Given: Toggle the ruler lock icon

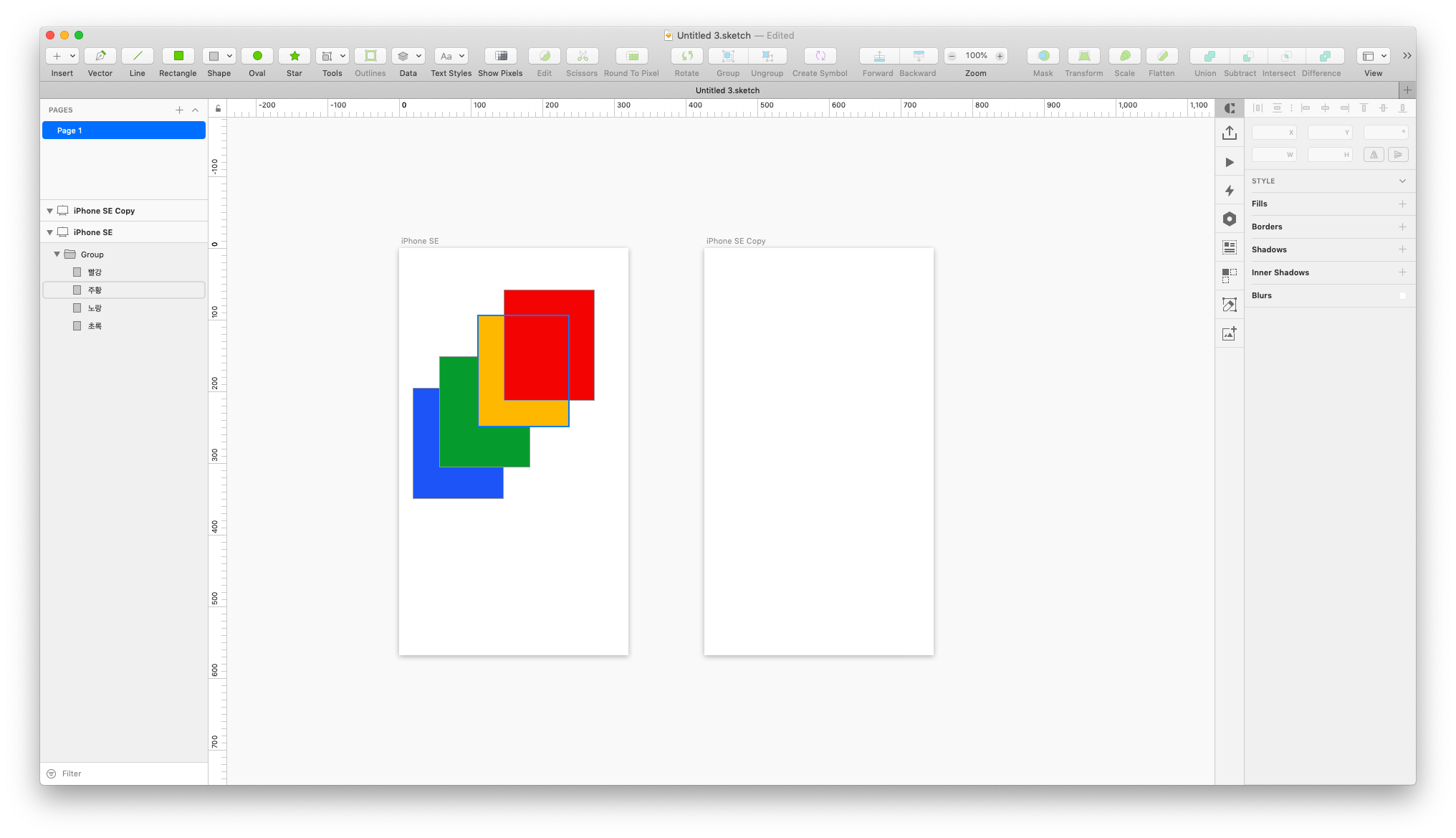Looking at the screenshot, I should click(218, 108).
